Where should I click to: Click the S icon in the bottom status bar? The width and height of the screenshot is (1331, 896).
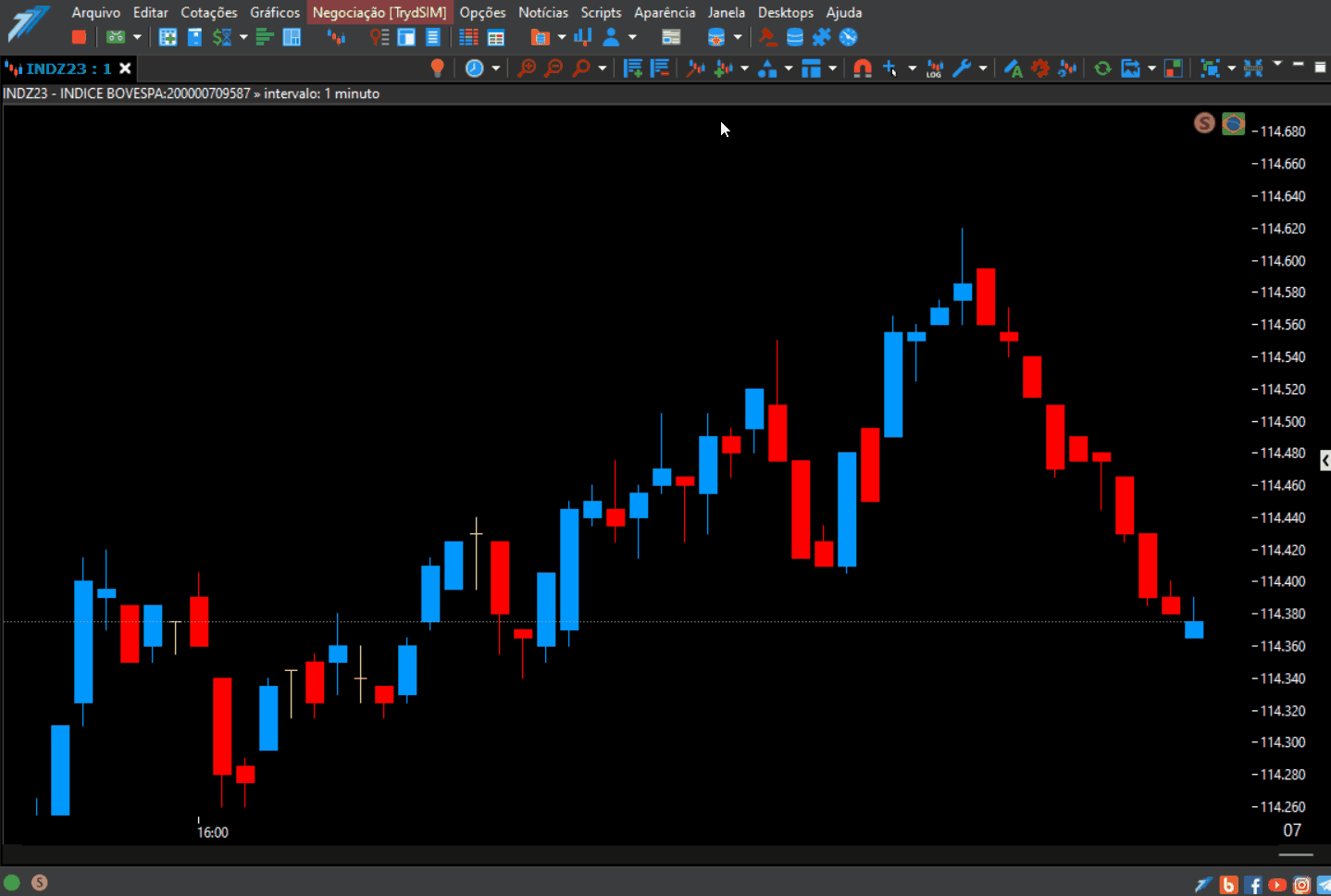tap(40, 882)
